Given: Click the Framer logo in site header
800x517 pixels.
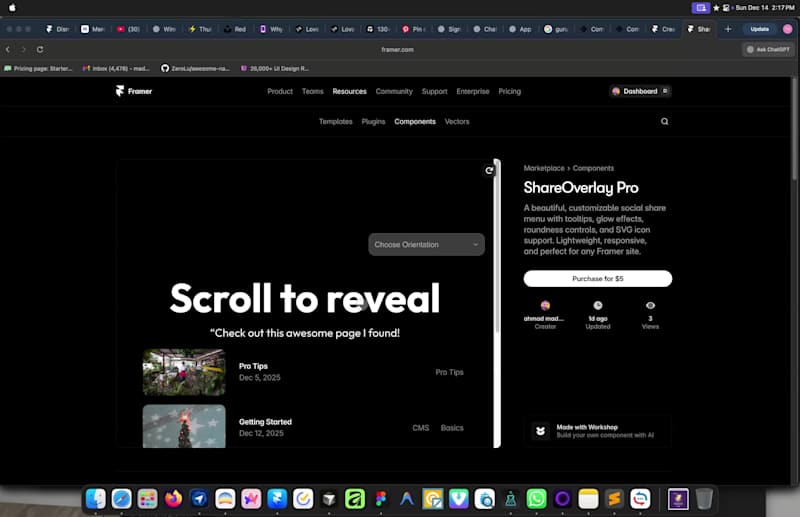Looking at the screenshot, I should click(134, 91).
